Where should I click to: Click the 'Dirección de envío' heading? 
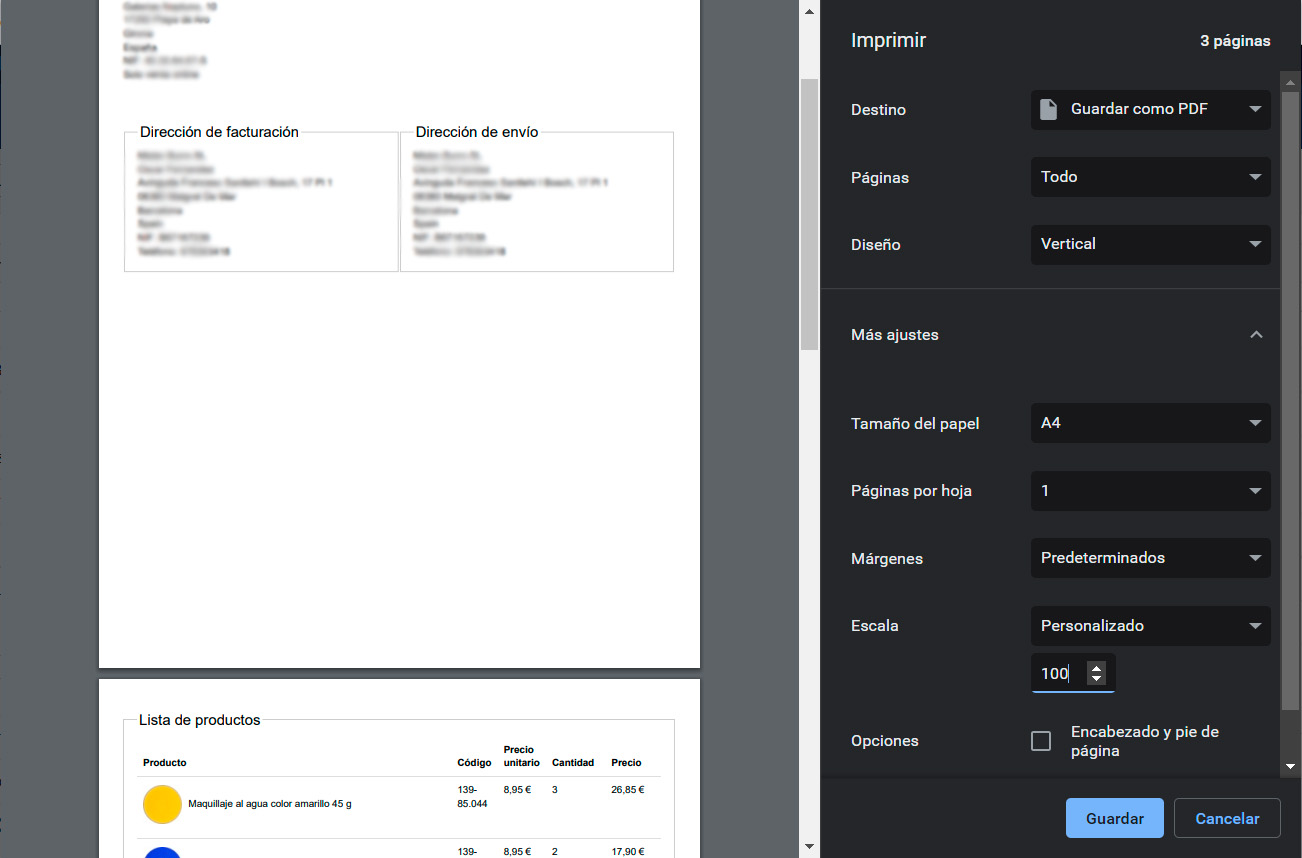pyautogui.click(x=477, y=132)
